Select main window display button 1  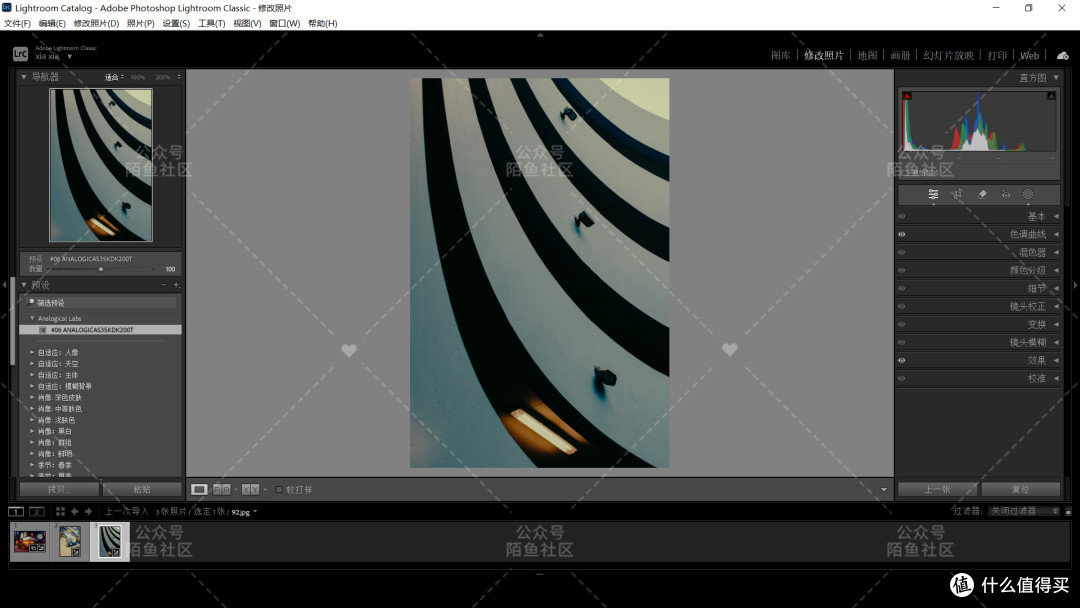[16, 512]
